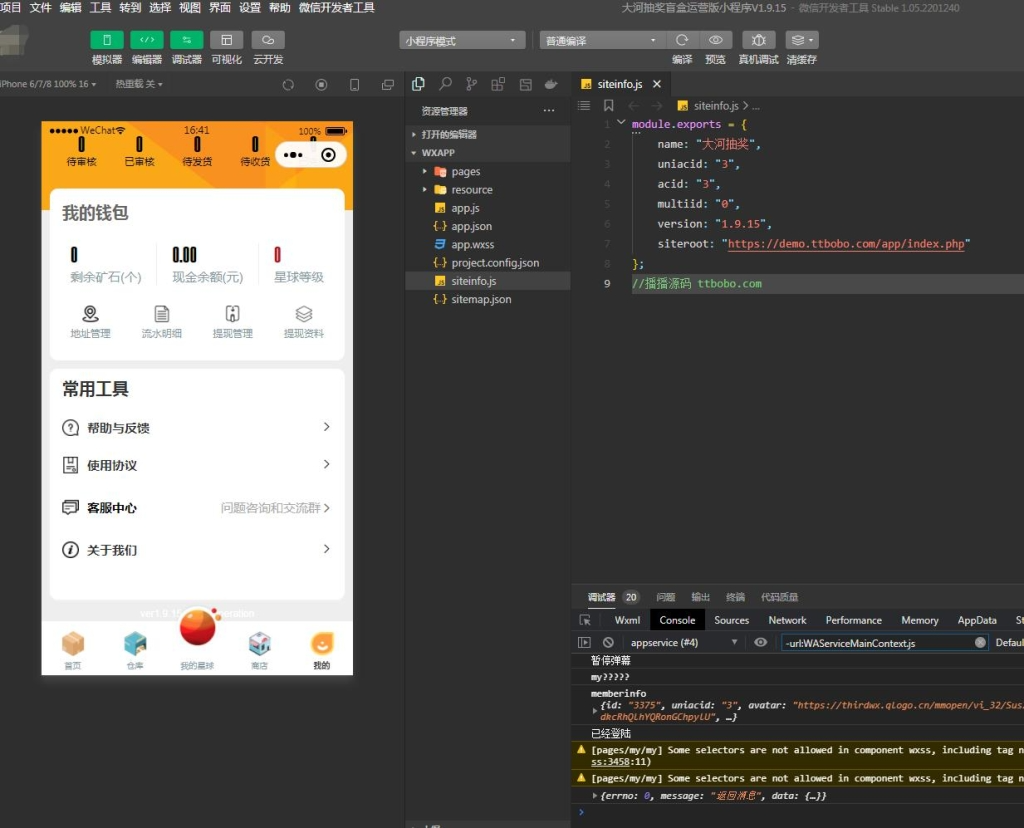
Task: Switch to the Sources devtools tab
Action: pyautogui.click(x=731, y=620)
